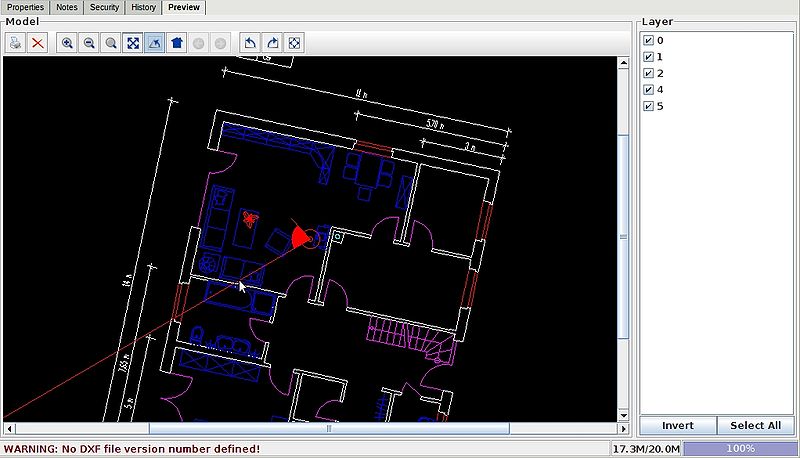This screenshot has width=800, height=458.
Task: Click the reset rotation diamond icon
Action: pos(294,43)
